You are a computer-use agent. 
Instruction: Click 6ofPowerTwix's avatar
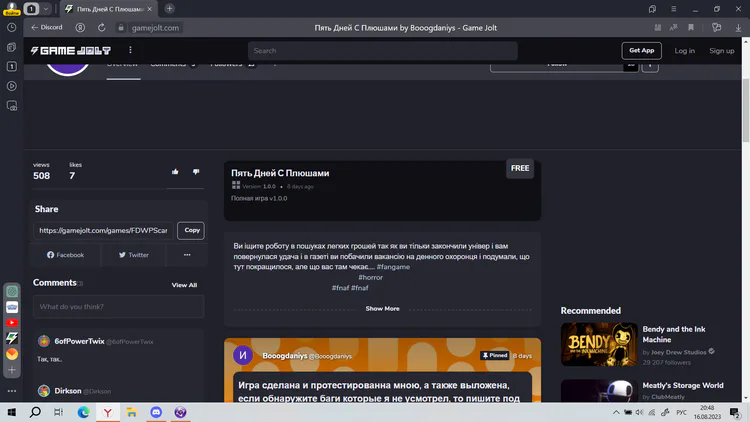44,341
